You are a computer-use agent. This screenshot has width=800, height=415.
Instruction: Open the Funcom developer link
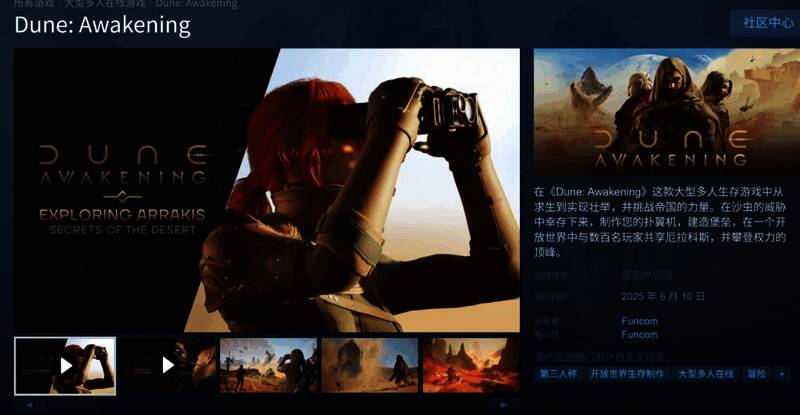point(639,321)
